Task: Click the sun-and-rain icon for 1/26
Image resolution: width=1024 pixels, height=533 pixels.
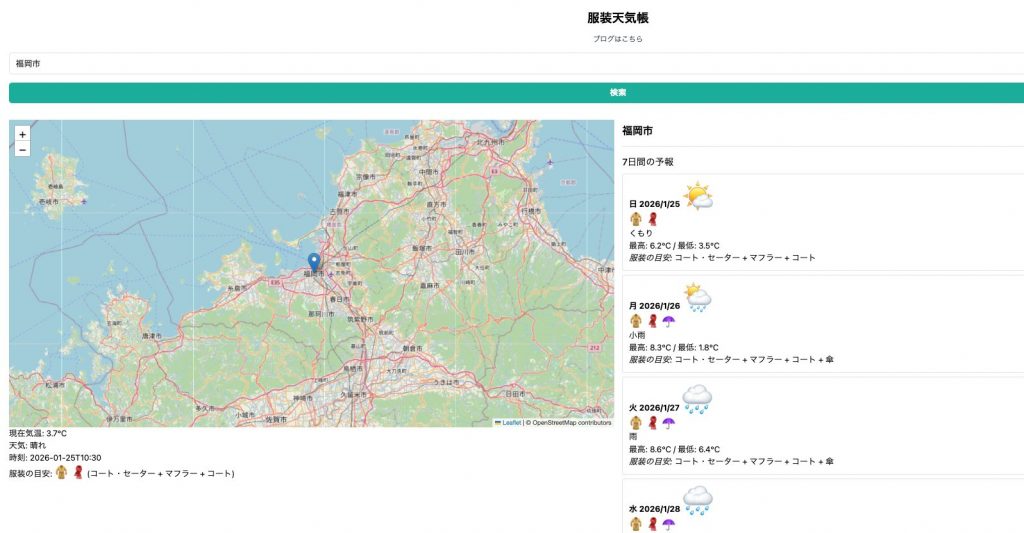Action: click(x=698, y=298)
